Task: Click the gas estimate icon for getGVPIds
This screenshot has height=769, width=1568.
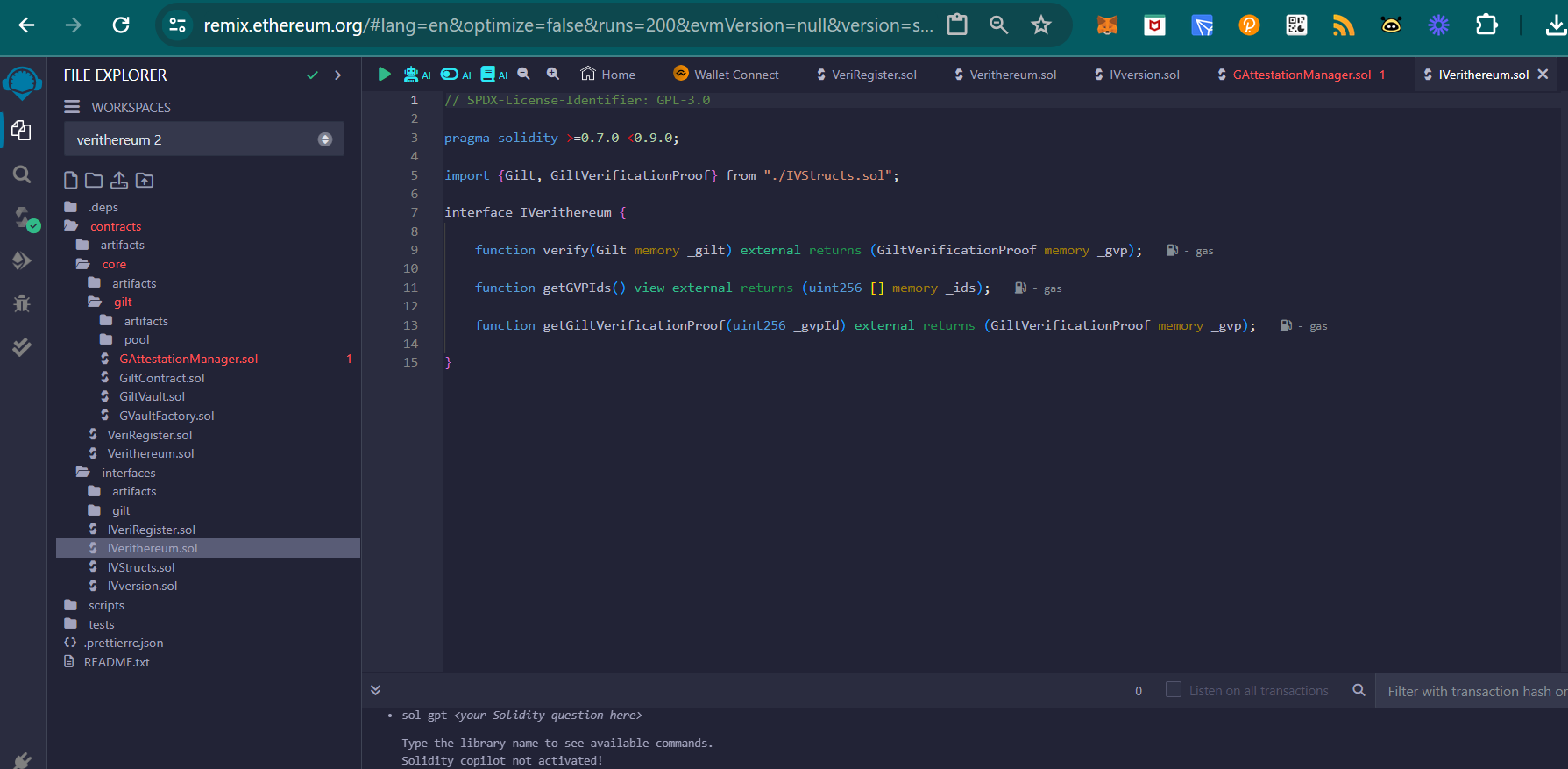Action: click(x=1020, y=288)
